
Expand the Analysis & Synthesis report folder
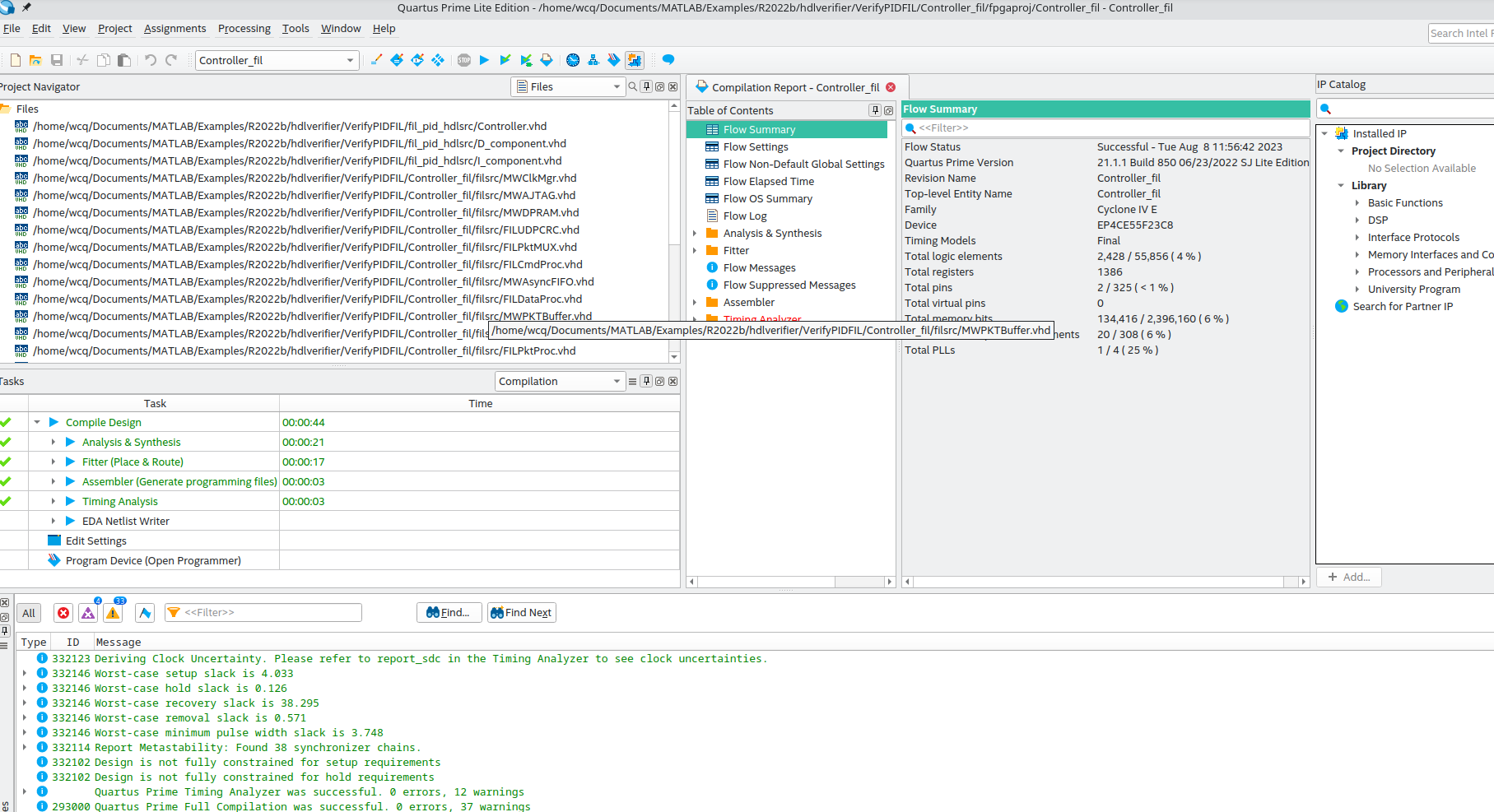click(x=695, y=233)
